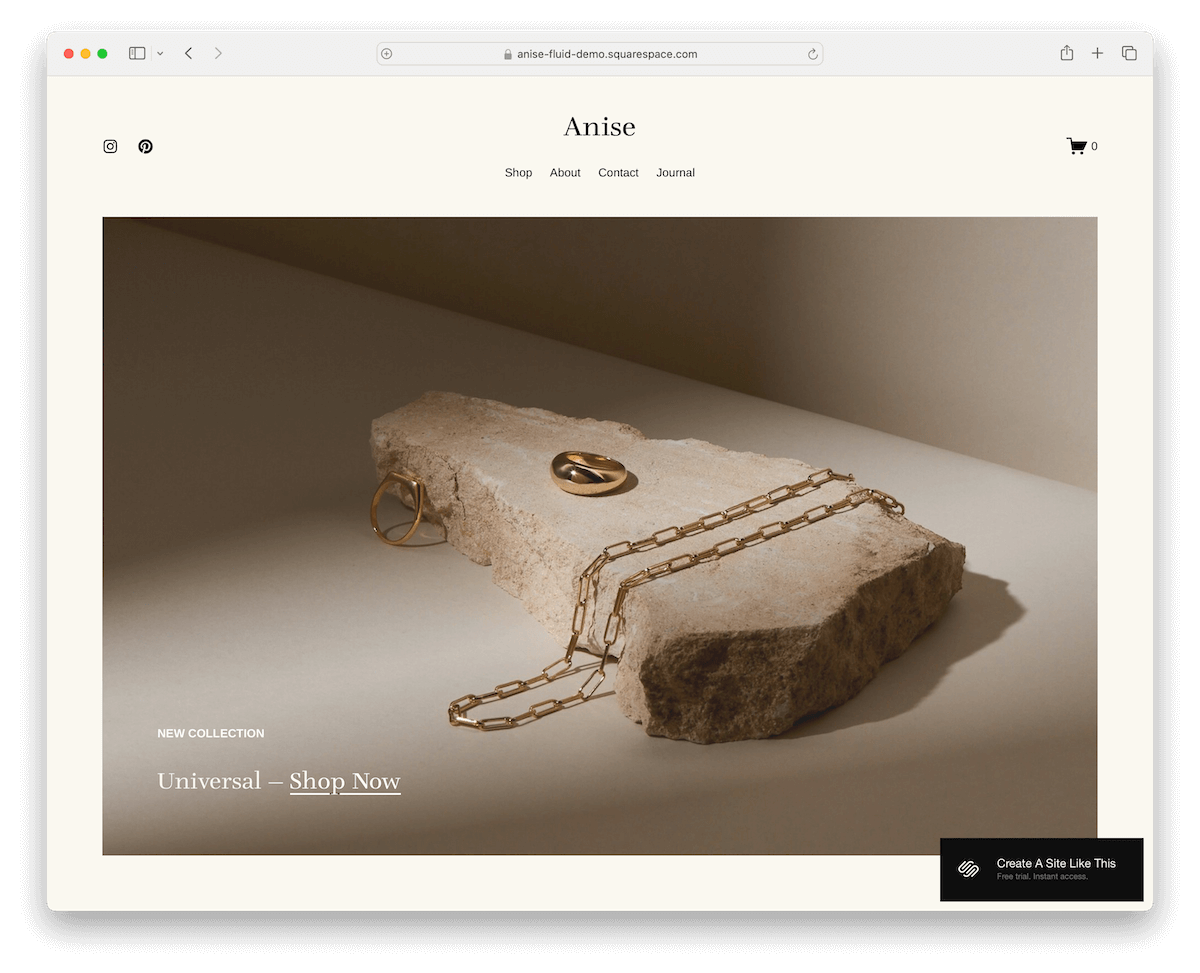The width and height of the screenshot is (1200, 973).
Task: Show all open tabs in tab overview
Action: click(1129, 53)
